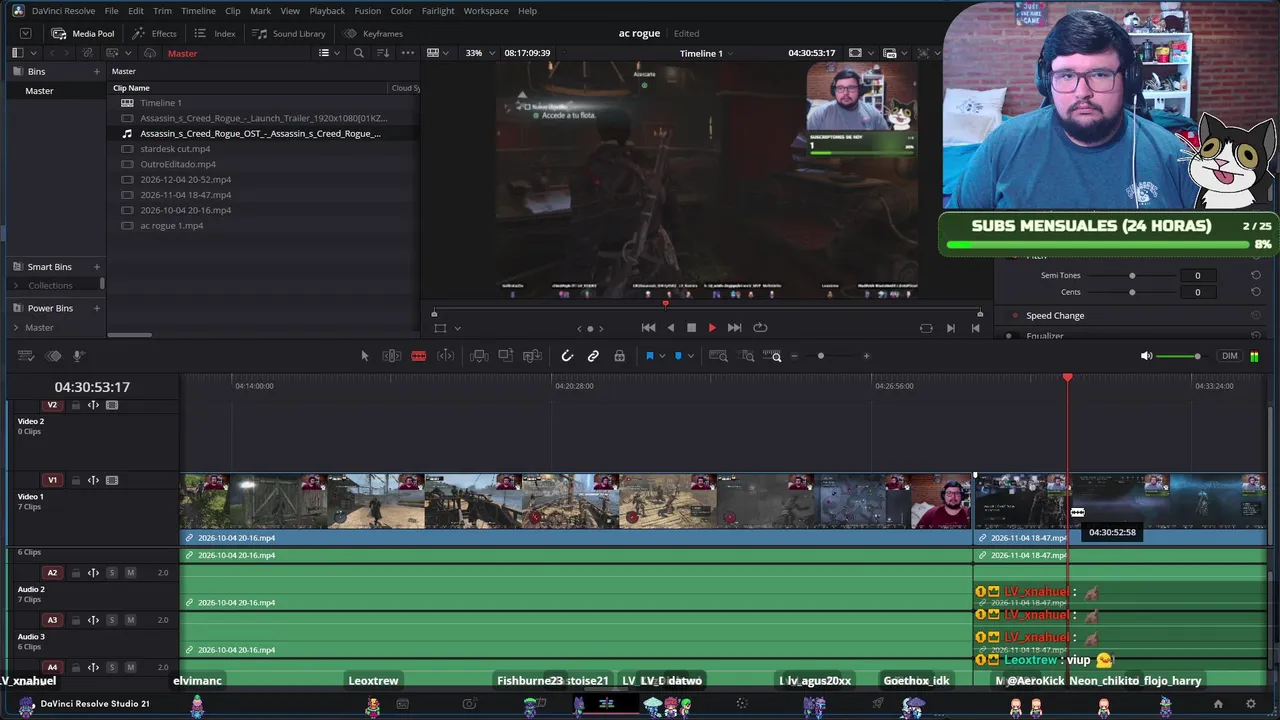Mute audio with the speaker icon
The height and width of the screenshot is (720, 1280).
(x=1147, y=356)
